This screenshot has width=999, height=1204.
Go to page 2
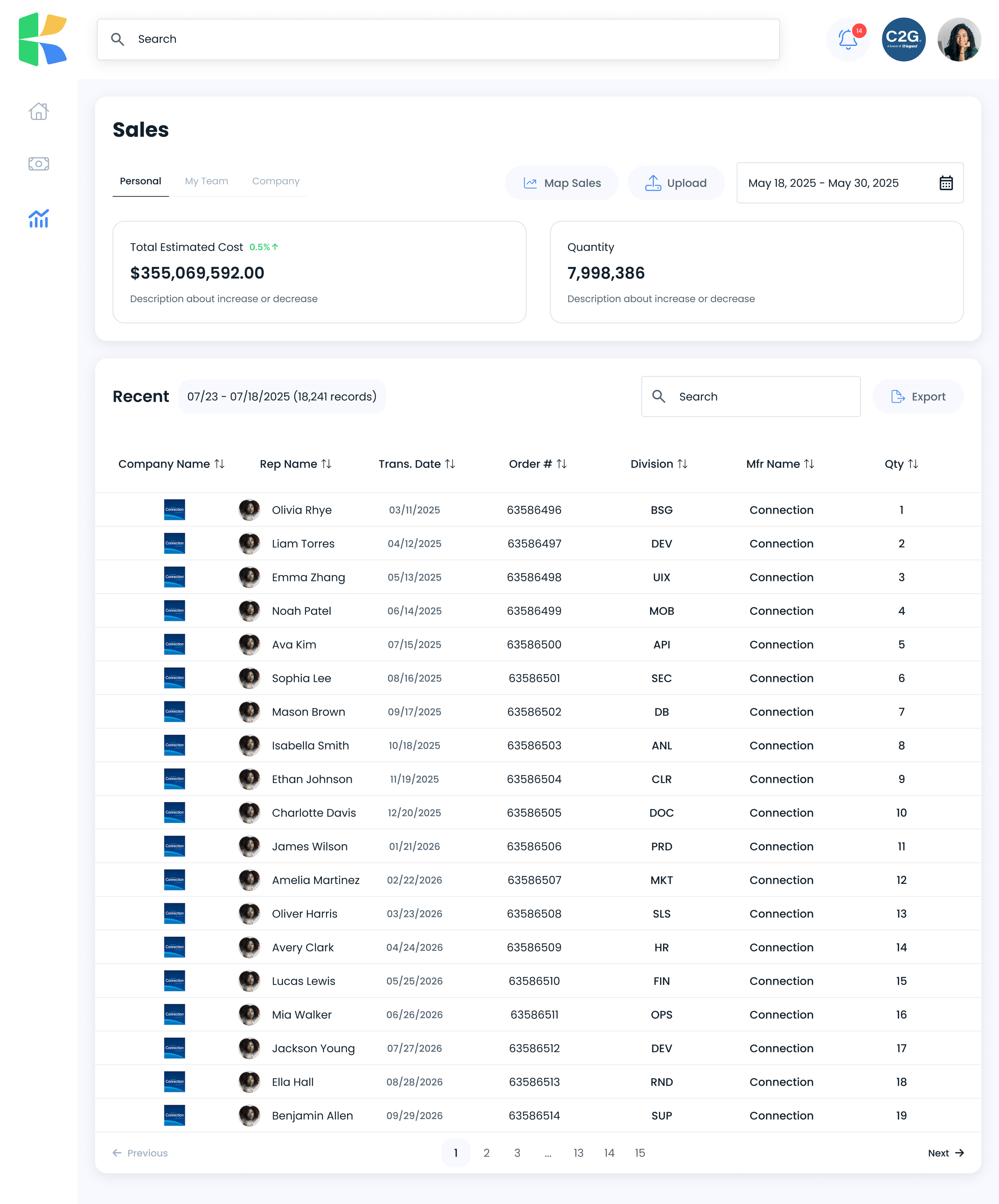click(x=486, y=1152)
